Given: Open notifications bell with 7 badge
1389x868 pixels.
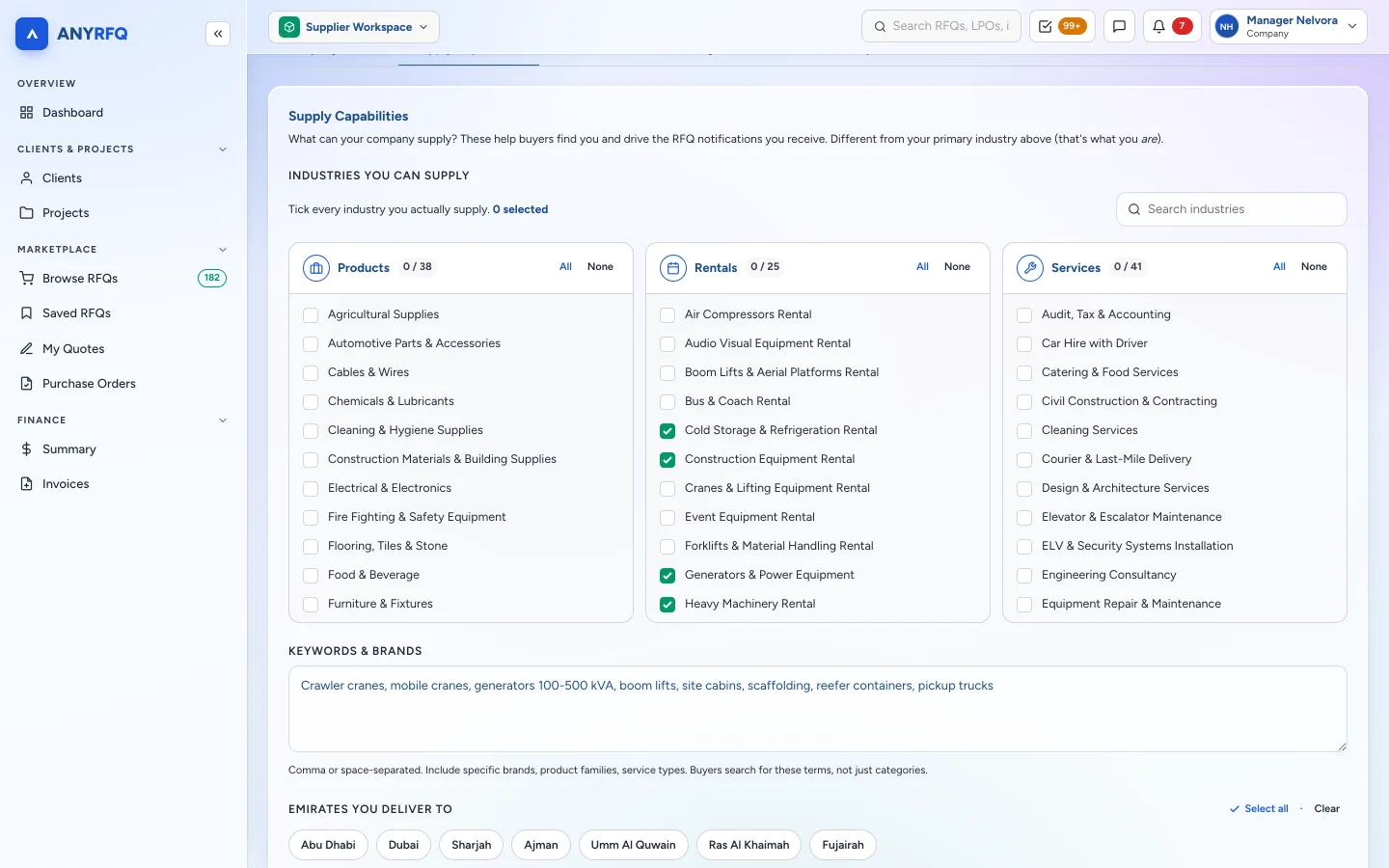Looking at the screenshot, I should tap(1172, 27).
